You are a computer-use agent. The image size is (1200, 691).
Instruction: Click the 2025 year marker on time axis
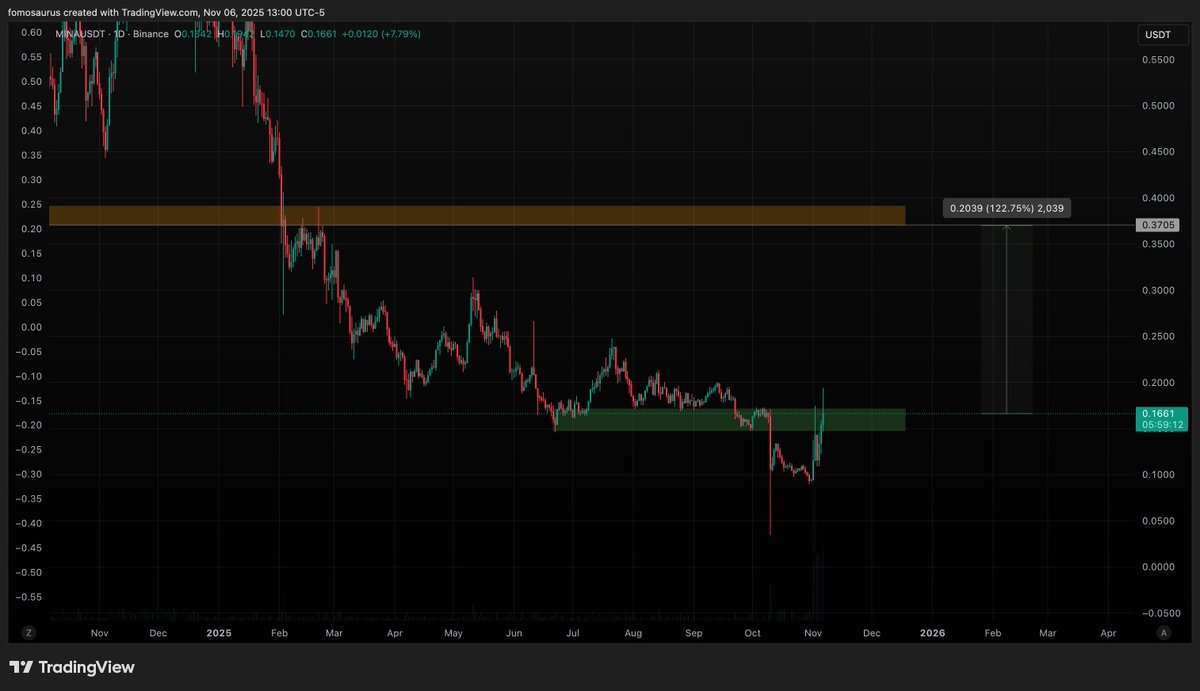[218, 633]
